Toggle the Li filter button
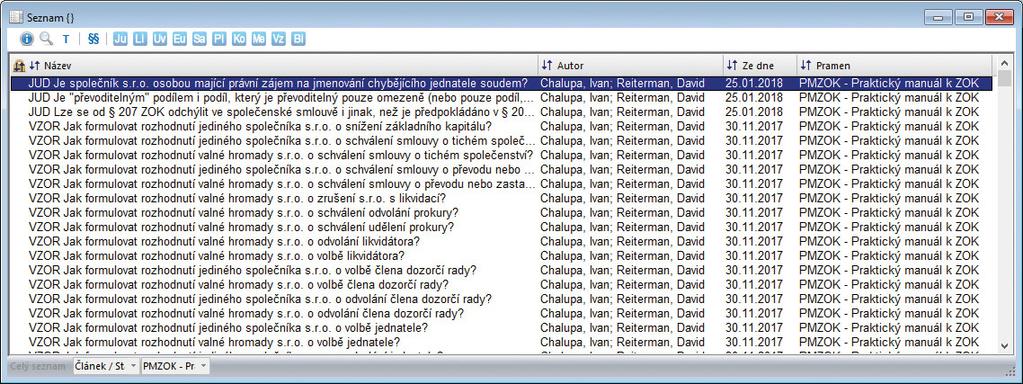 (140, 39)
